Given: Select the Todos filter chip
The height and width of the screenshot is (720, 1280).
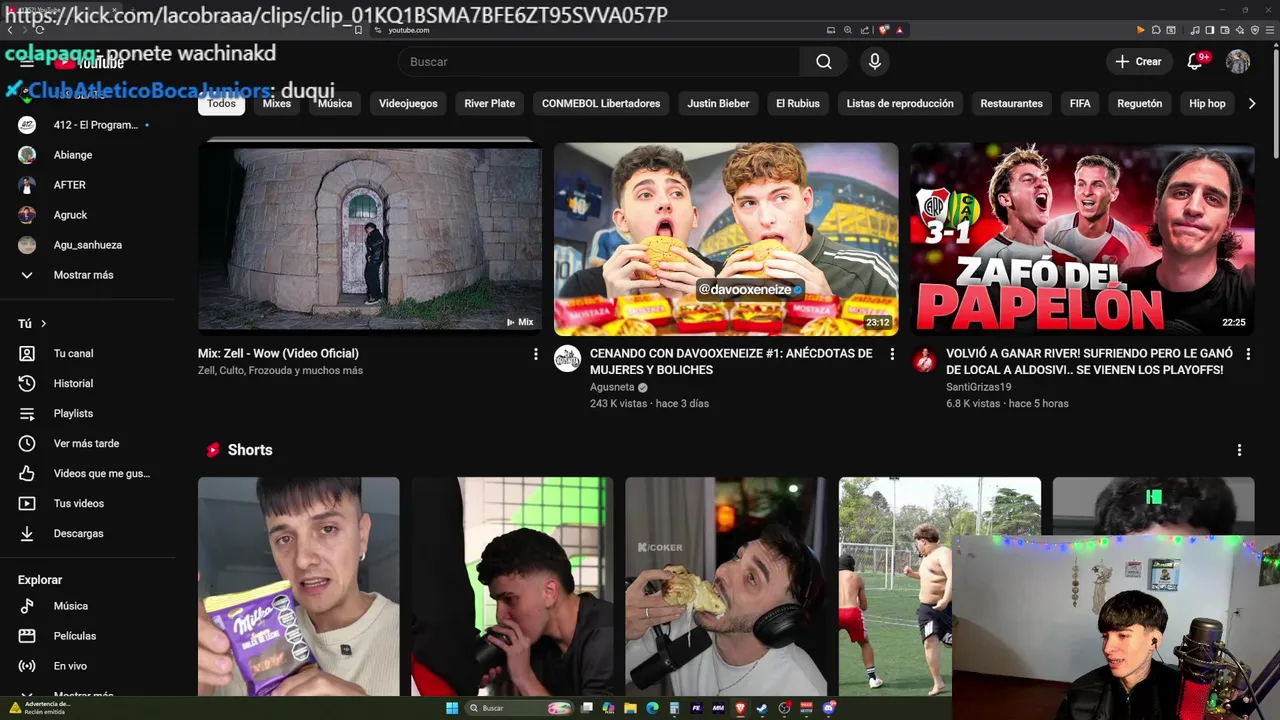Looking at the screenshot, I should [221, 103].
